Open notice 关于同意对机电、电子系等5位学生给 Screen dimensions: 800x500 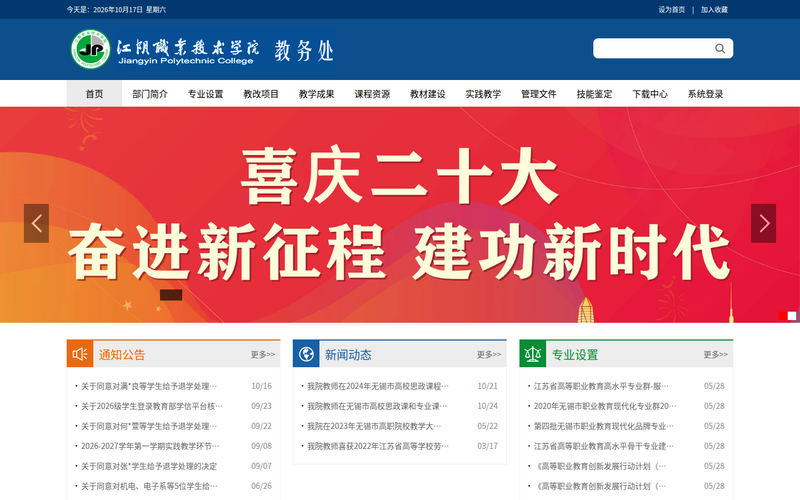tap(149, 486)
